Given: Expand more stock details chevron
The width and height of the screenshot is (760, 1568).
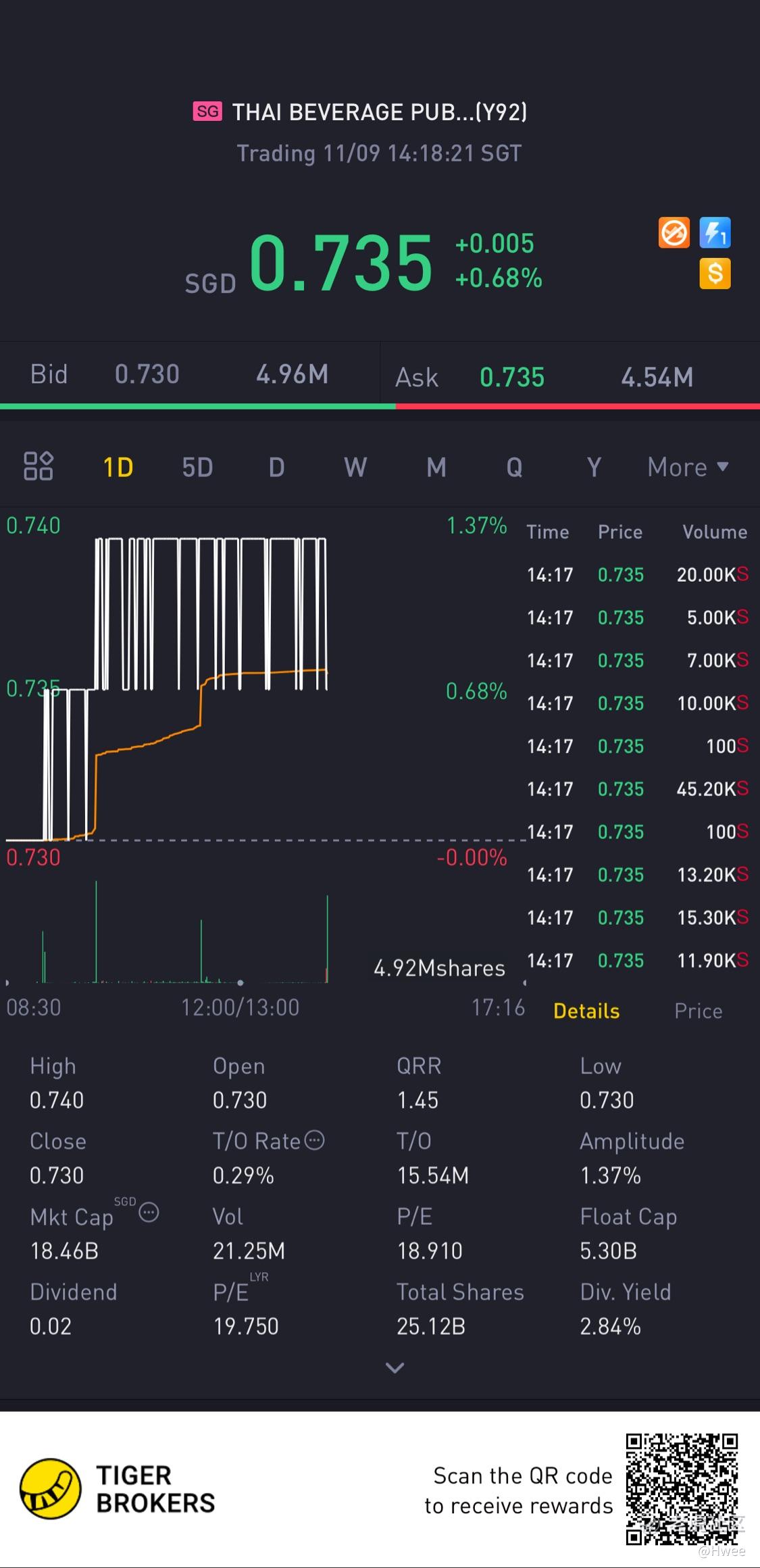Looking at the screenshot, I should pyautogui.click(x=395, y=1368).
